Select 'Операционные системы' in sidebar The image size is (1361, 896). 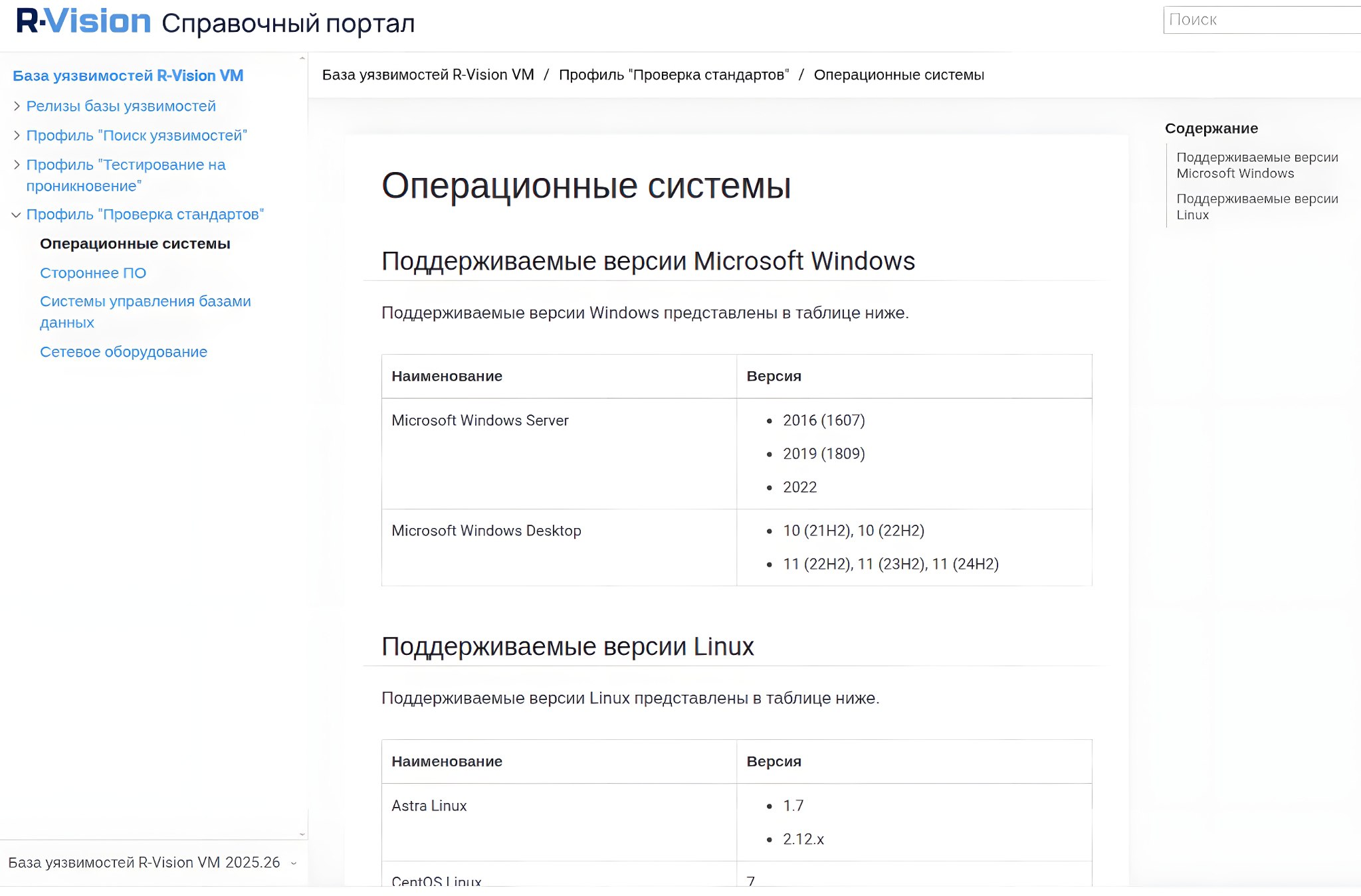pyautogui.click(x=135, y=244)
